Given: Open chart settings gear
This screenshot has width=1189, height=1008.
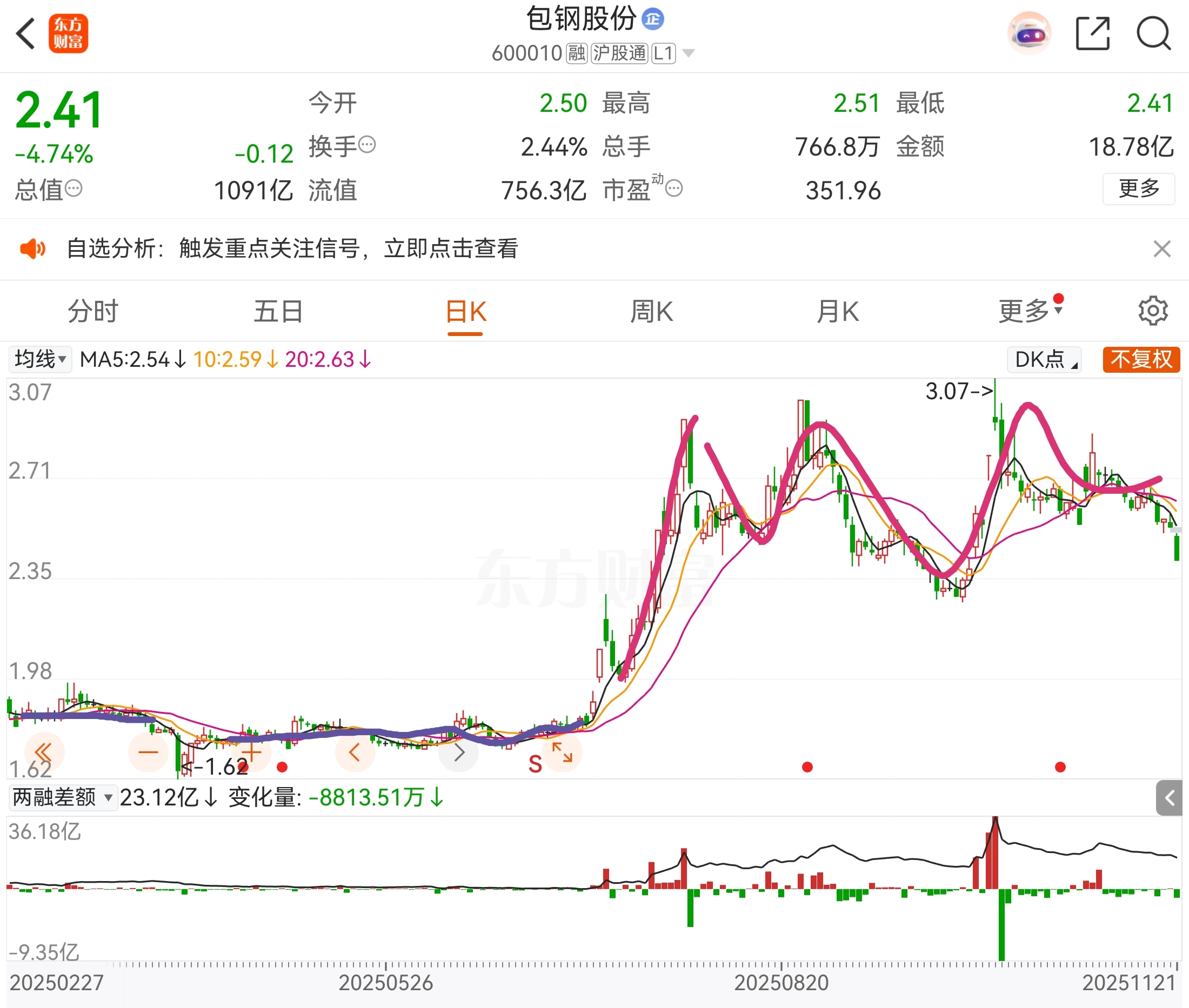Looking at the screenshot, I should (1152, 311).
